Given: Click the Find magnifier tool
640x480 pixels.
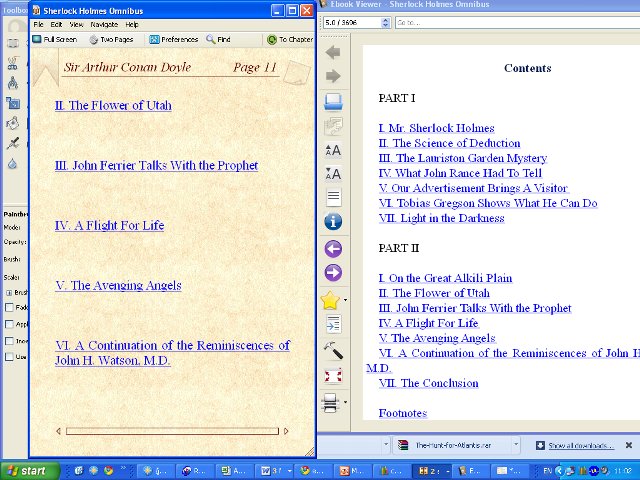Looking at the screenshot, I should click(218, 39).
